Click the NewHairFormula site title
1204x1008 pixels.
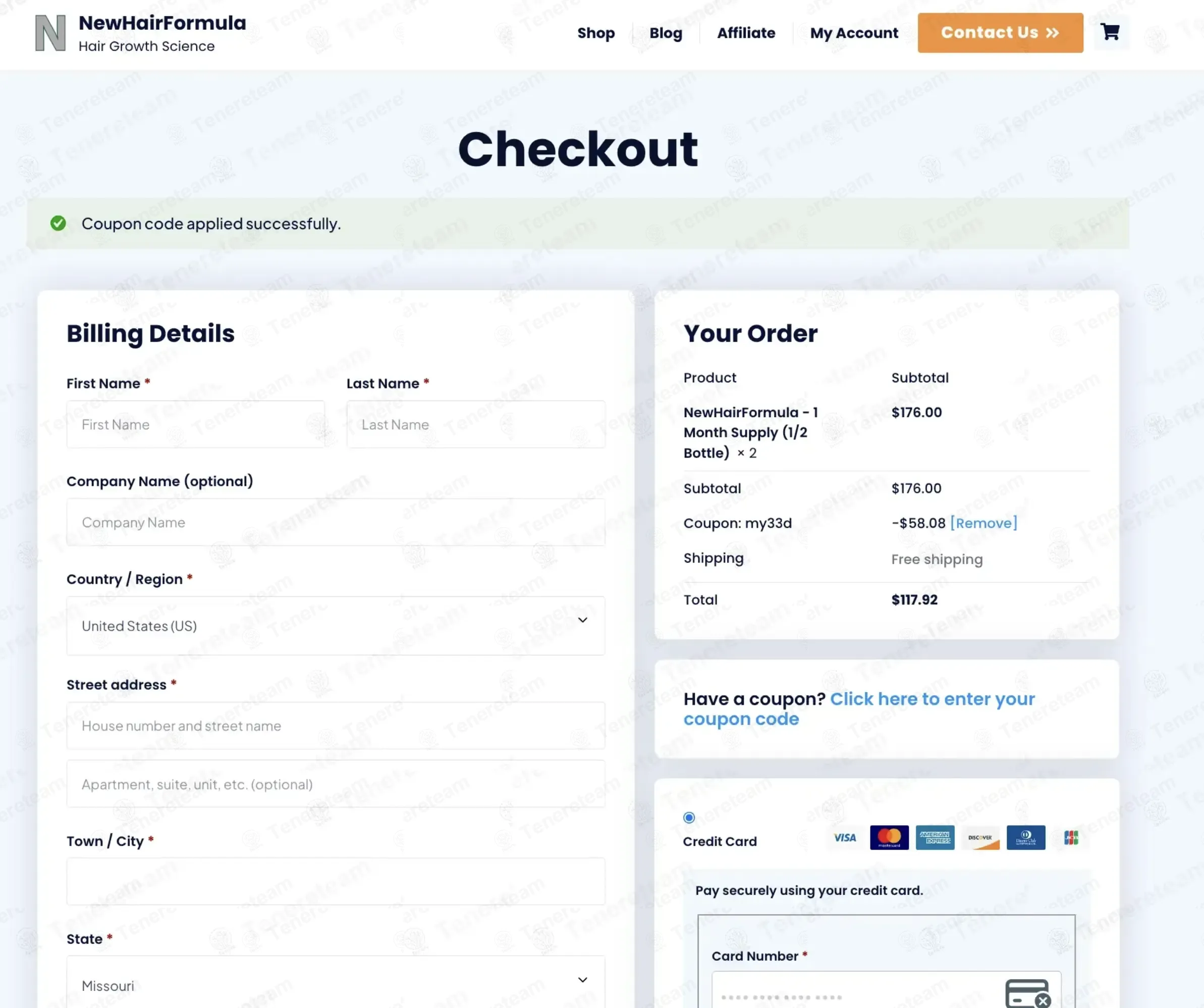[162, 23]
